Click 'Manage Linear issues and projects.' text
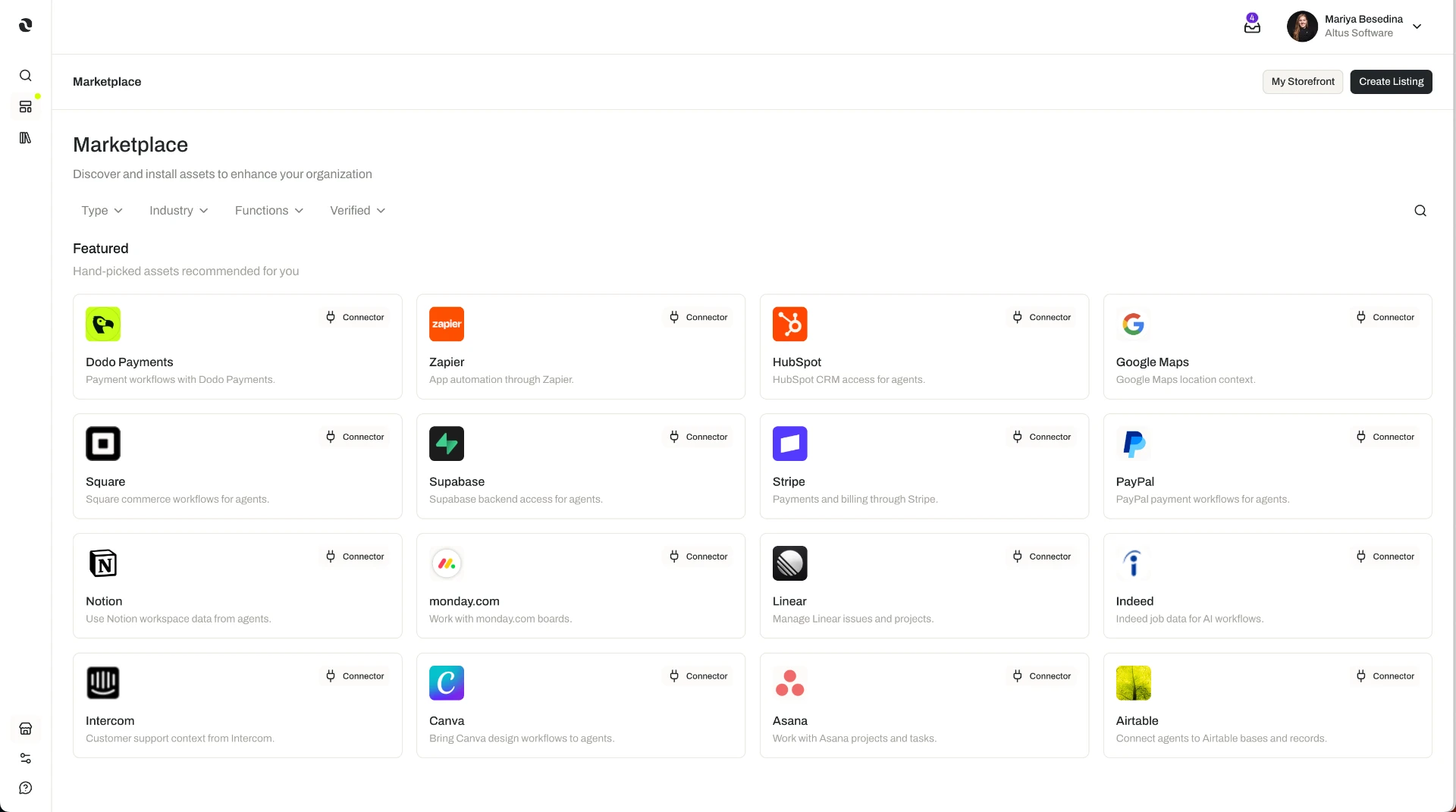1456x812 pixels. click(853, 619)
